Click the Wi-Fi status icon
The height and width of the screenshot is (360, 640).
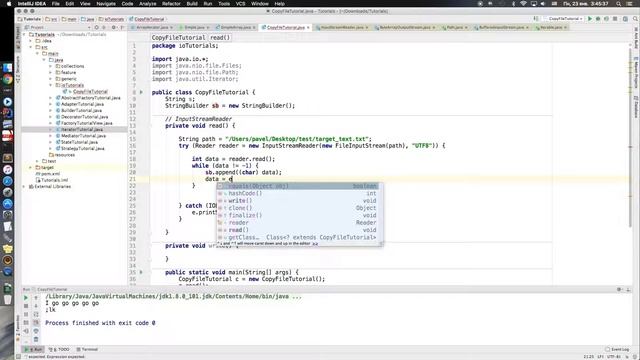pyautogui.click(x=523, y=4)
